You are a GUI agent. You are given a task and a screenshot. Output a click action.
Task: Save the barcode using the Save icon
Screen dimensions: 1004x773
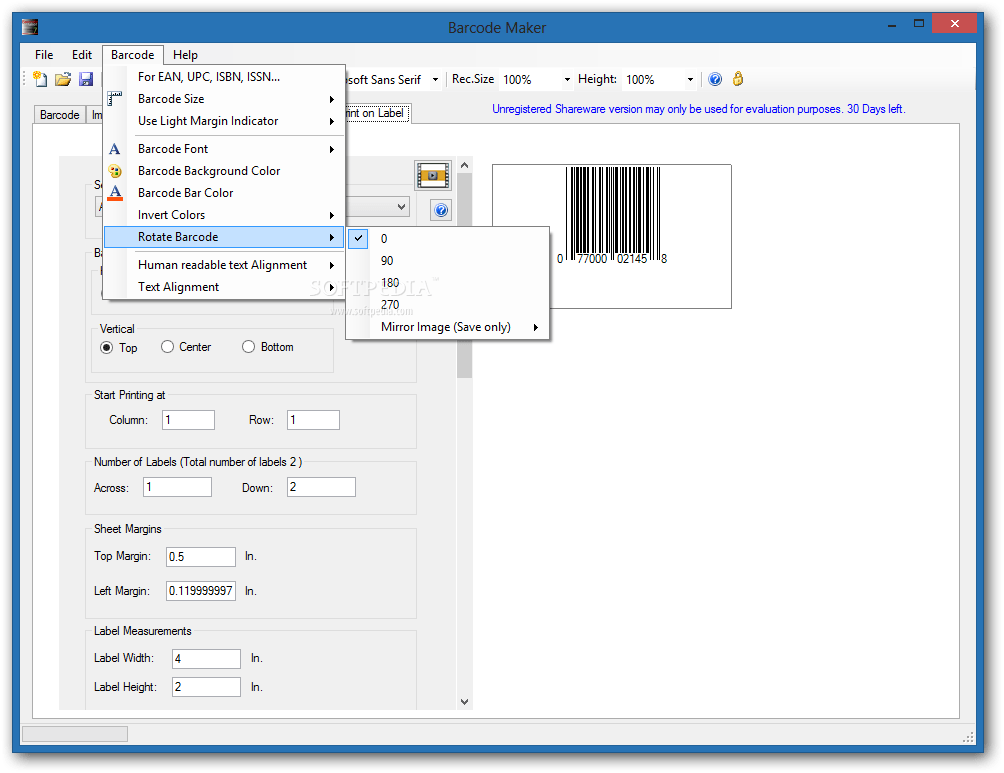tap(86, 78)
